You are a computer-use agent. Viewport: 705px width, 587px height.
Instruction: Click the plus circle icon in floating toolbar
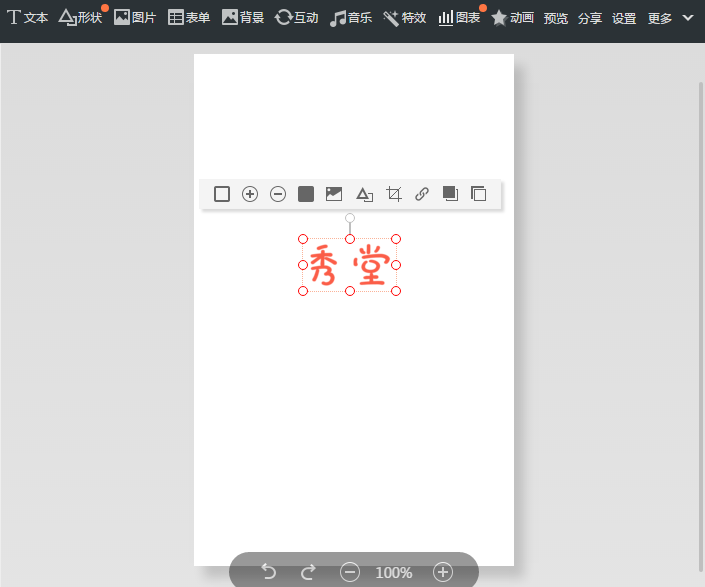click(x=250, y=194)
